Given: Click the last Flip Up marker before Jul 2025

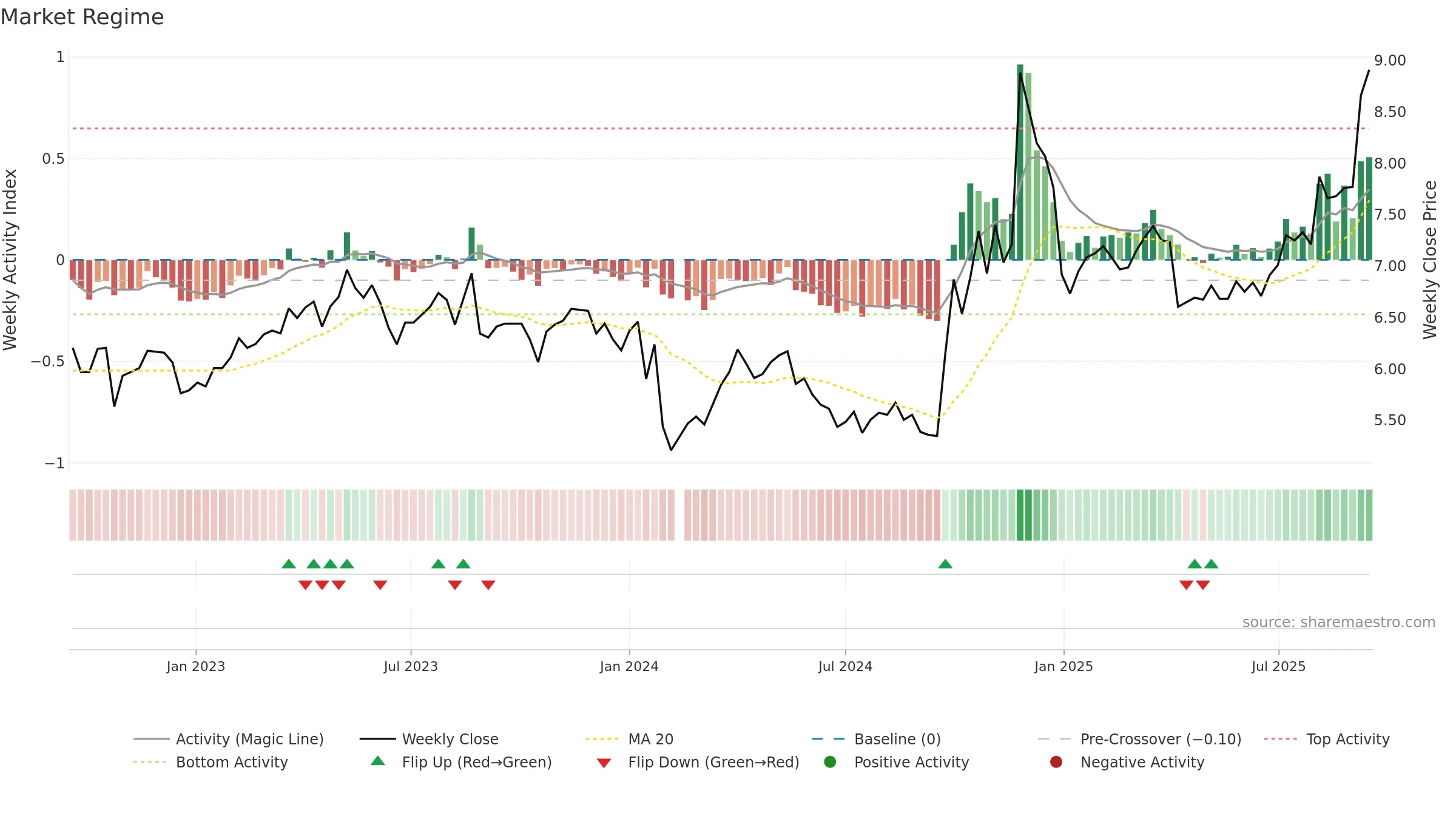Looking at the screenshot, I should [1212, 564].
